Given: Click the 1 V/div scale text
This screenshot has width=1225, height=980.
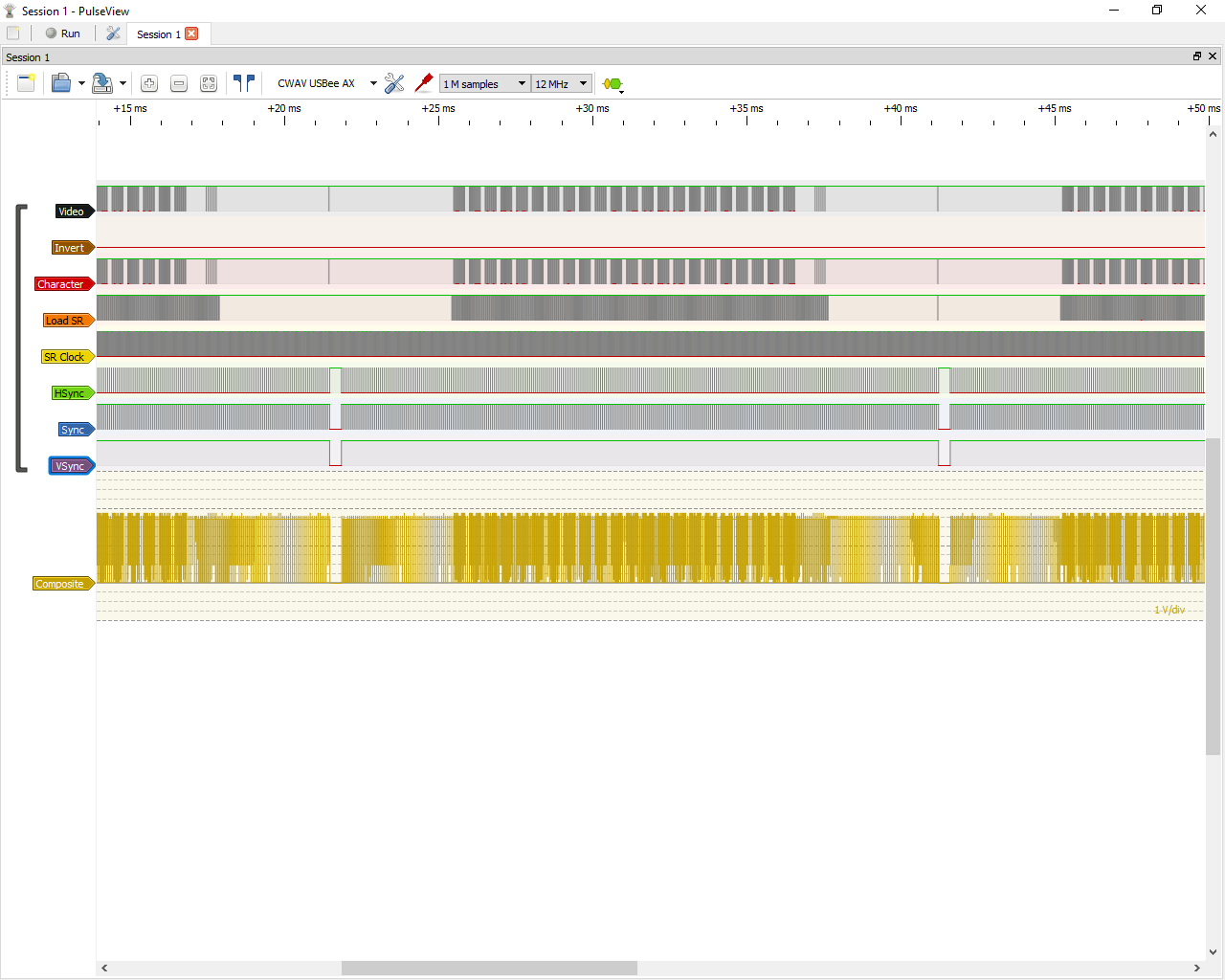Looking at the screenshot, I should (1169, 610).
